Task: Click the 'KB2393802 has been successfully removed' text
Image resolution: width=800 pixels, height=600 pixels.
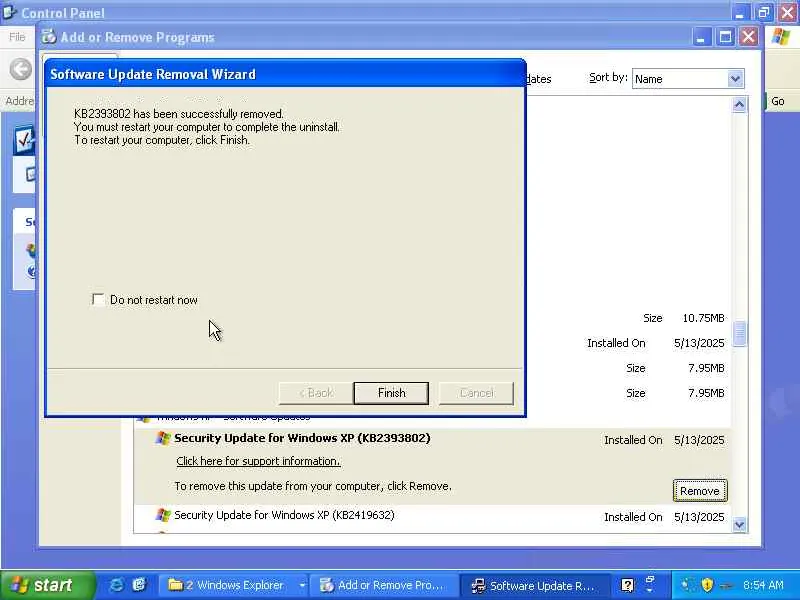Action: click(x=179, y=114)
